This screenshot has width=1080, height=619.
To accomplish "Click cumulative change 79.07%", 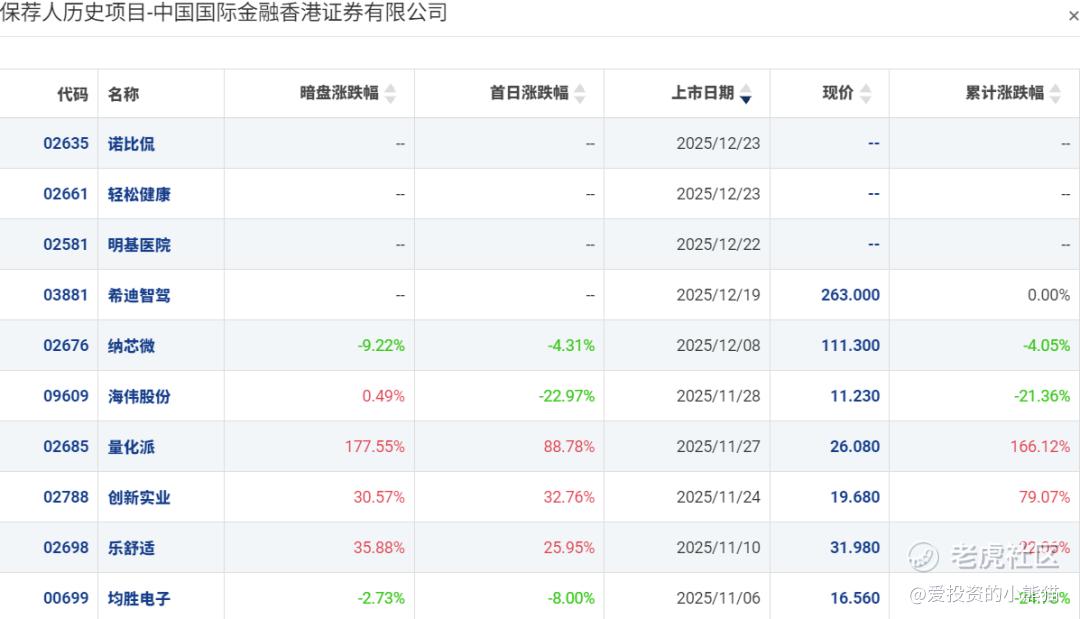I will [x=1044, y=497].
